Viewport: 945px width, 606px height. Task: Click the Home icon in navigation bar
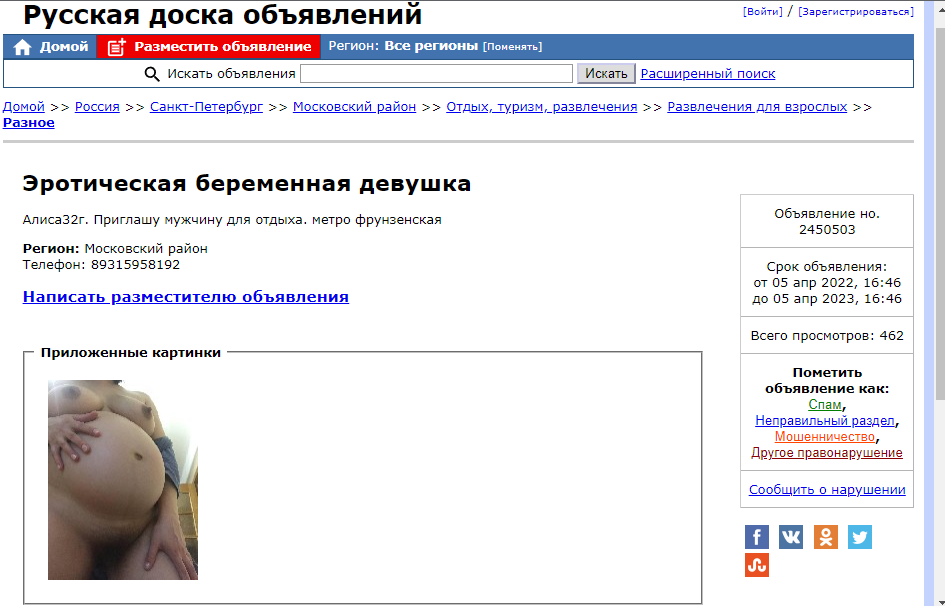pos(22,47)
